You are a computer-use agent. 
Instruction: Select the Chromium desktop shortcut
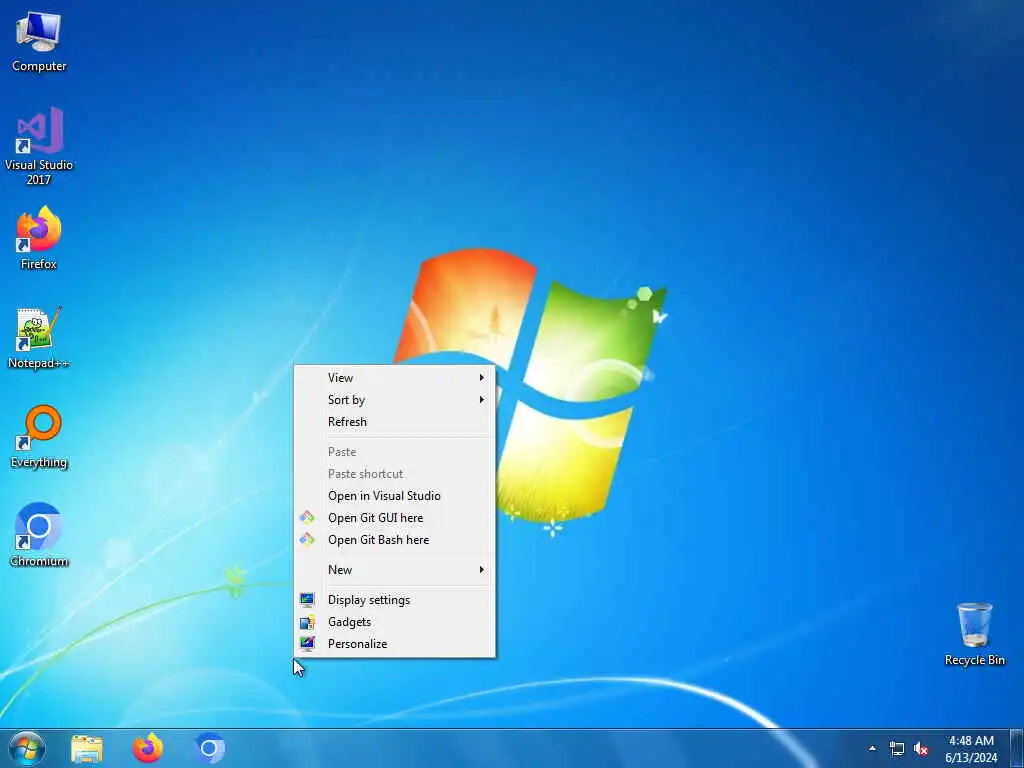click(39, 535)
